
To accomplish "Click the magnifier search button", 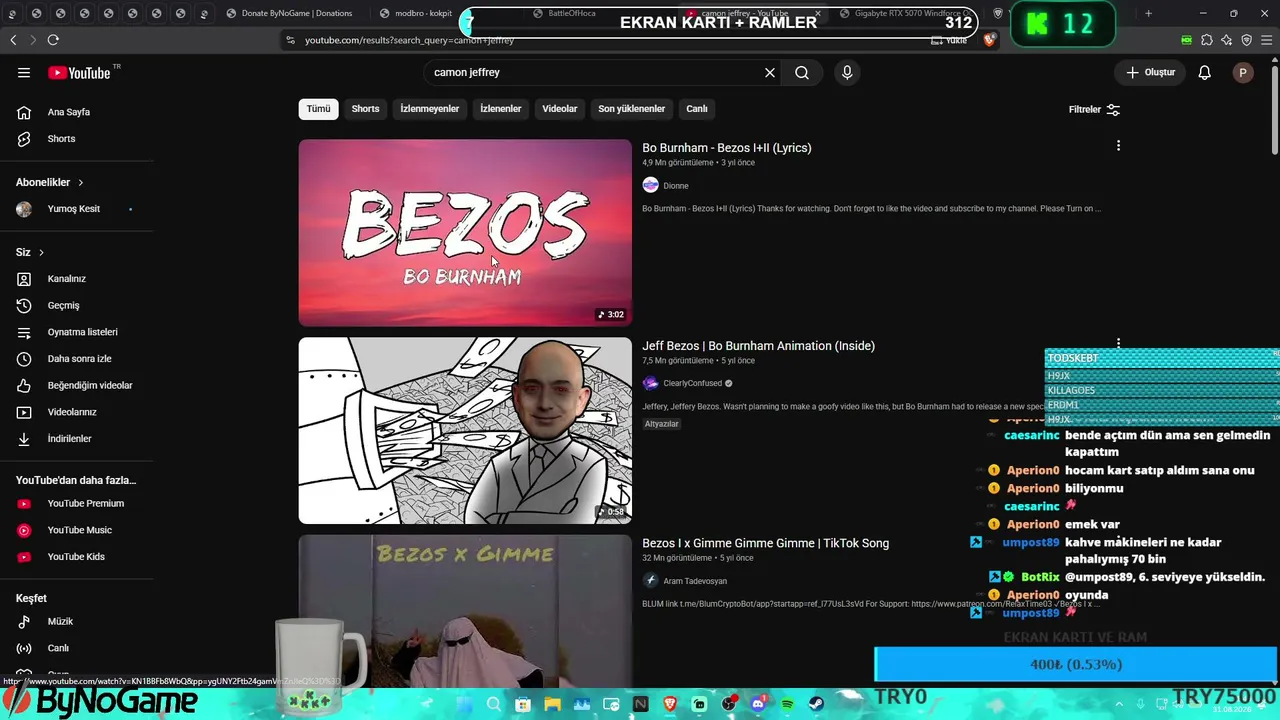I will point(802,72).
